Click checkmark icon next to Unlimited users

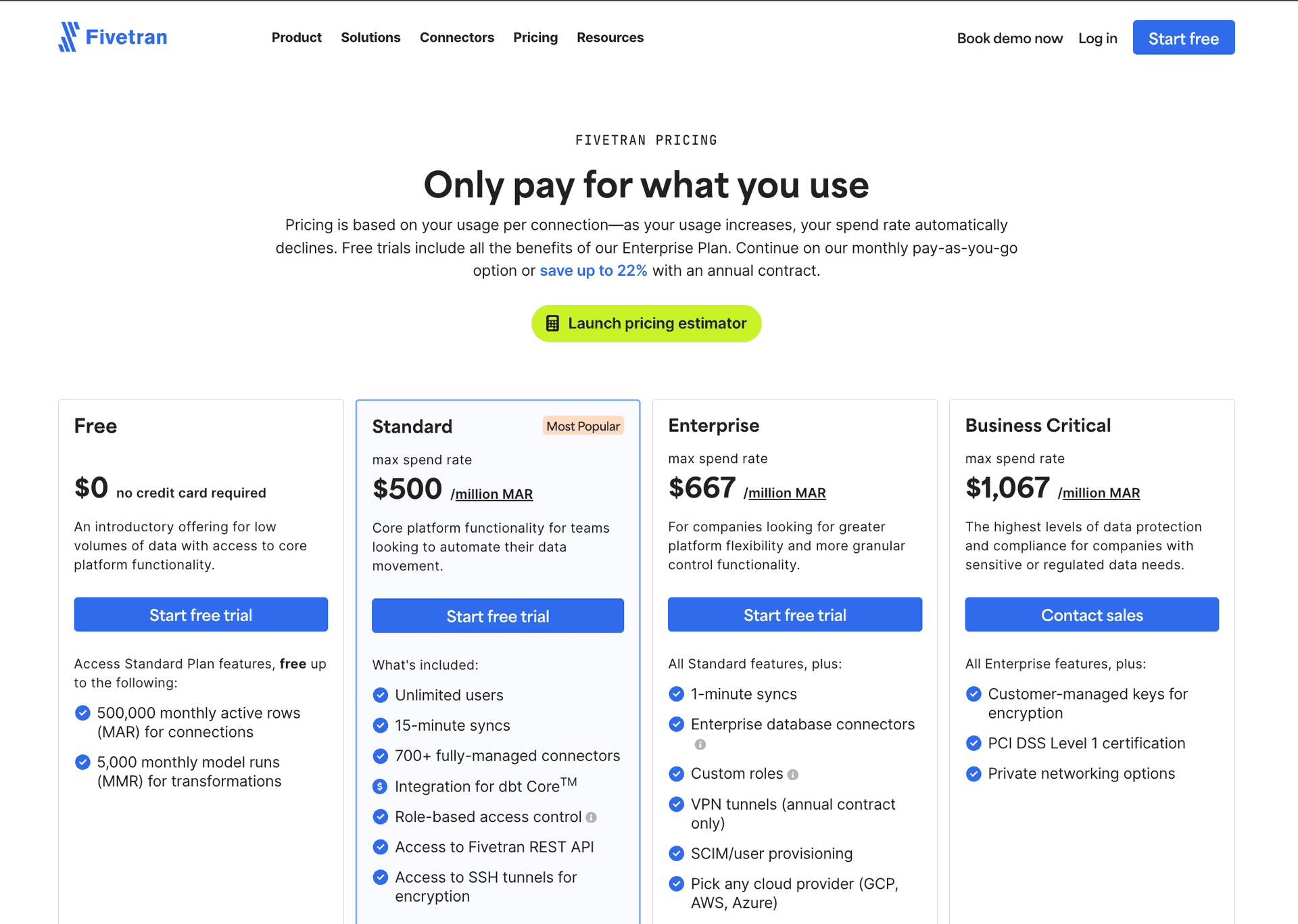point(380,695)
